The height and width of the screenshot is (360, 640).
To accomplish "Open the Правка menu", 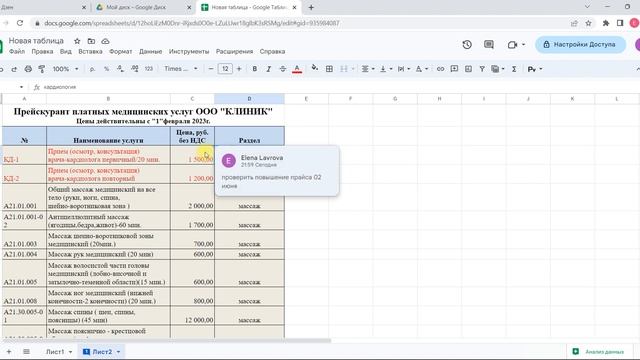I will click(x=42, y=51).
